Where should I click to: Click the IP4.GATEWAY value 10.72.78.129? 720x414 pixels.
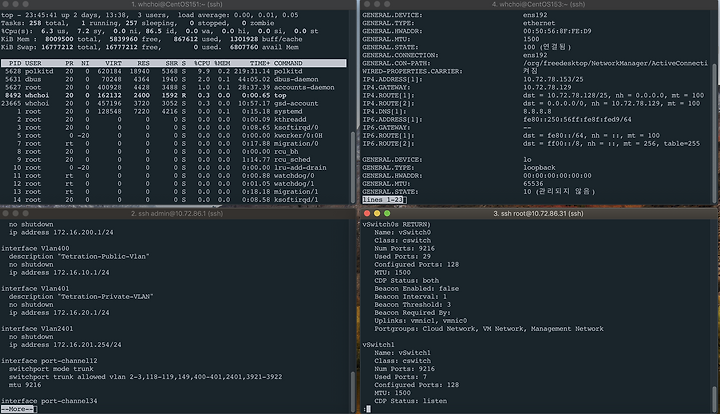click(547, 87)
